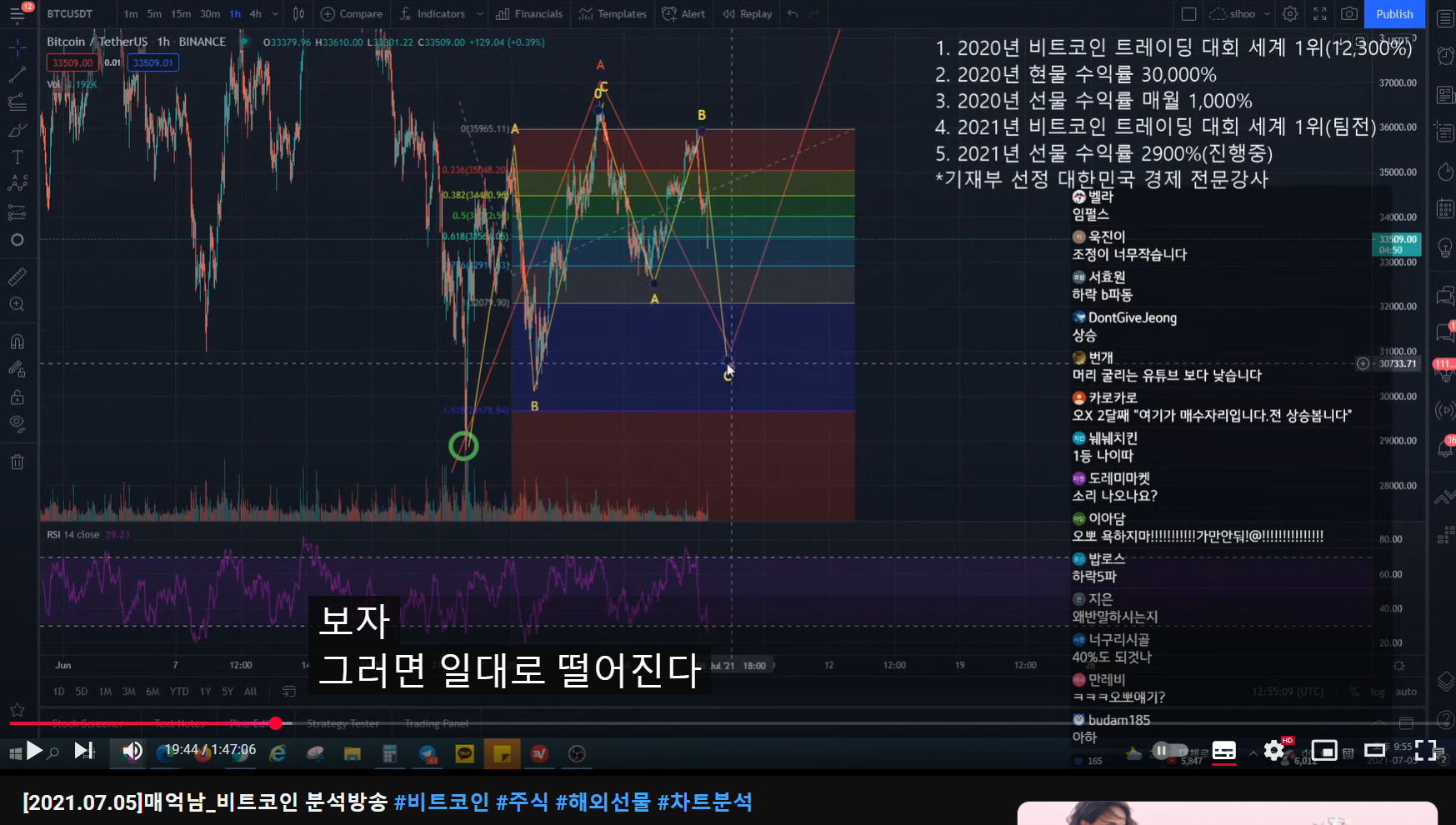Open YouTube player settings gear
The height and width of the screenshot is (825, 1456).
tap(1274, 751)
